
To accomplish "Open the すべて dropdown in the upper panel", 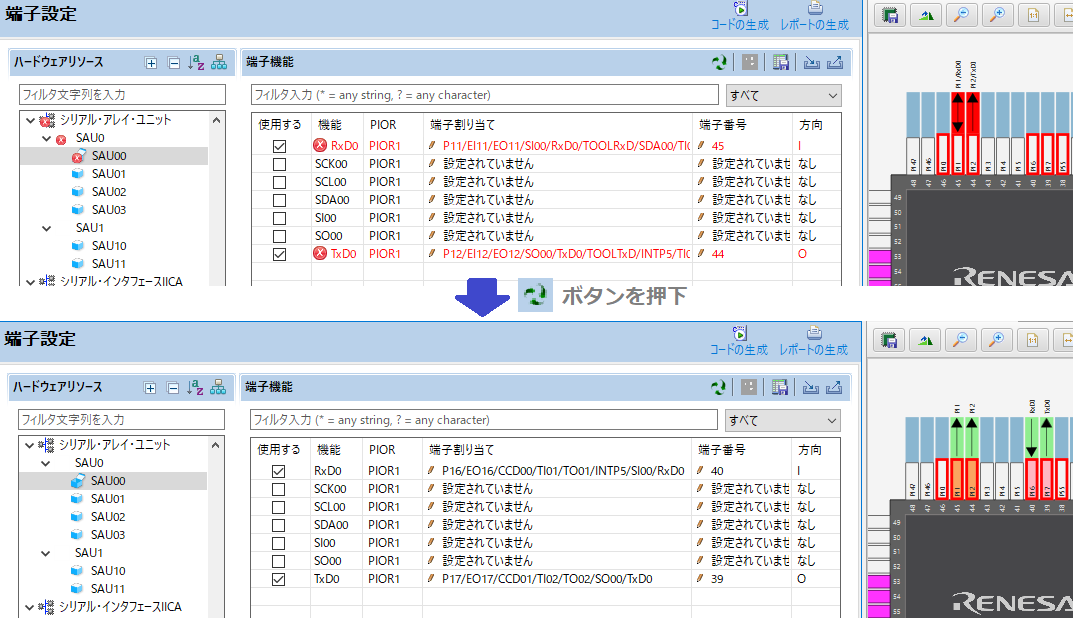I will tap(784, 95).
